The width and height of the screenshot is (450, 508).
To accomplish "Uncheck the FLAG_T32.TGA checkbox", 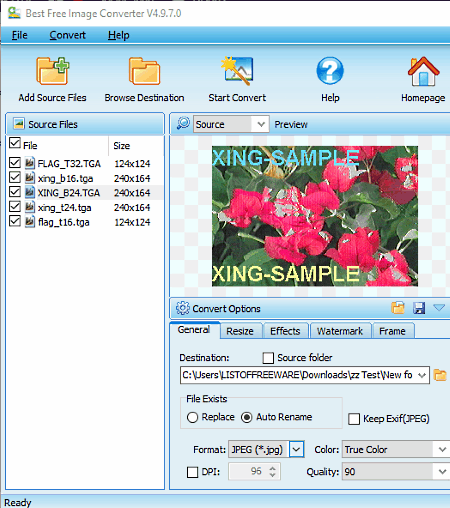I will pos(15,163).
